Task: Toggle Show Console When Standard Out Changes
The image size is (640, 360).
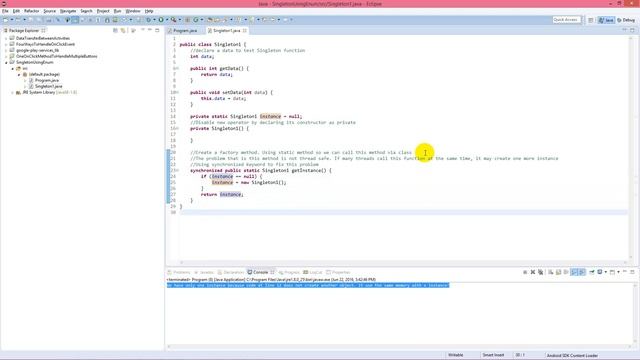Action: coord(574,272)
